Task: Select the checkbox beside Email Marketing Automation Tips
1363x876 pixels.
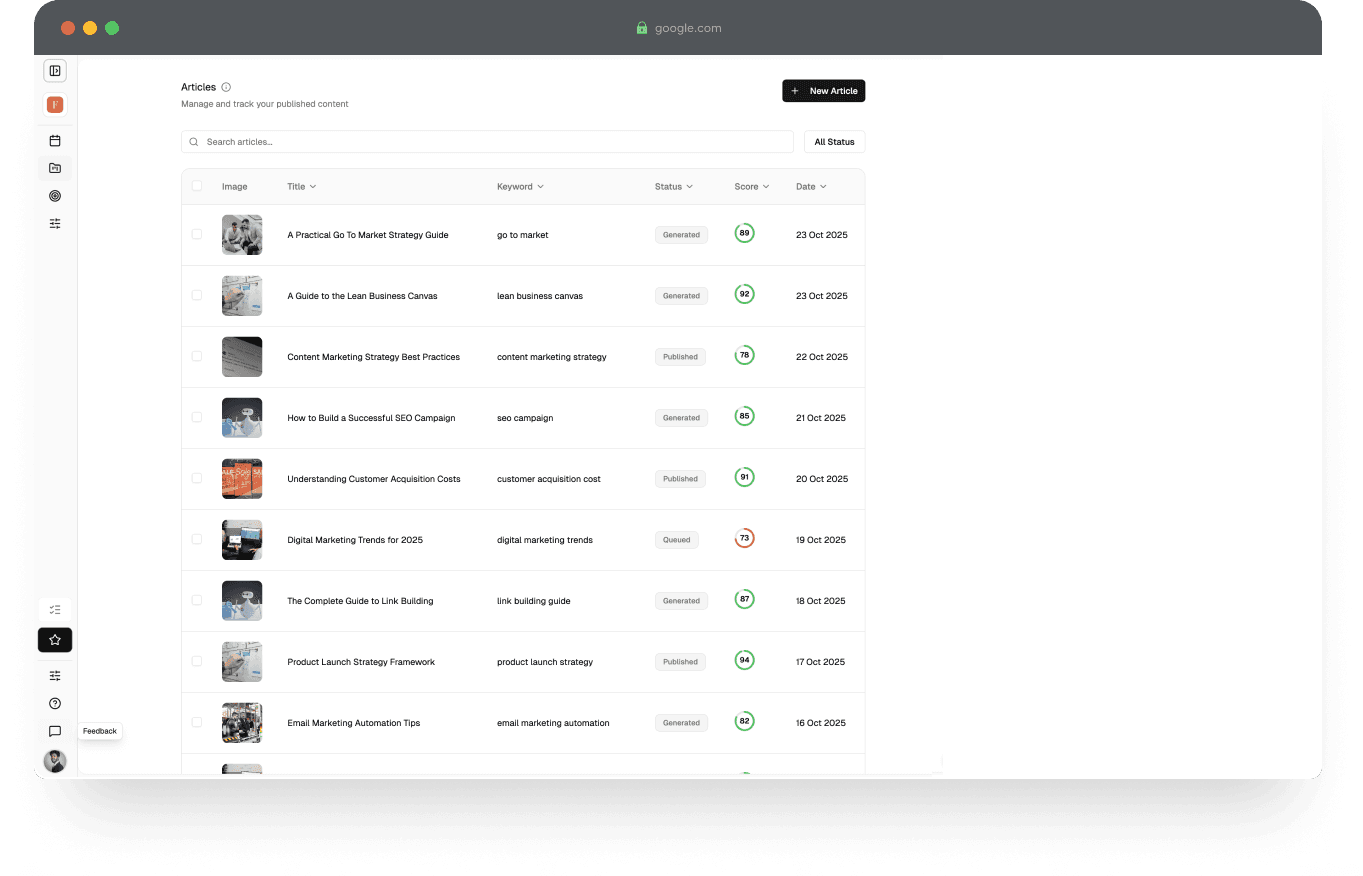Action: click(197, 722)
